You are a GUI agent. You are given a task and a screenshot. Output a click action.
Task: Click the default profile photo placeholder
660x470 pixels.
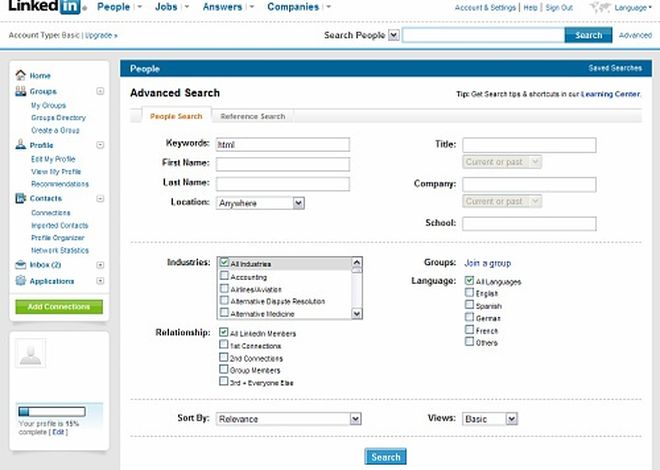click(x=31, y=353)
